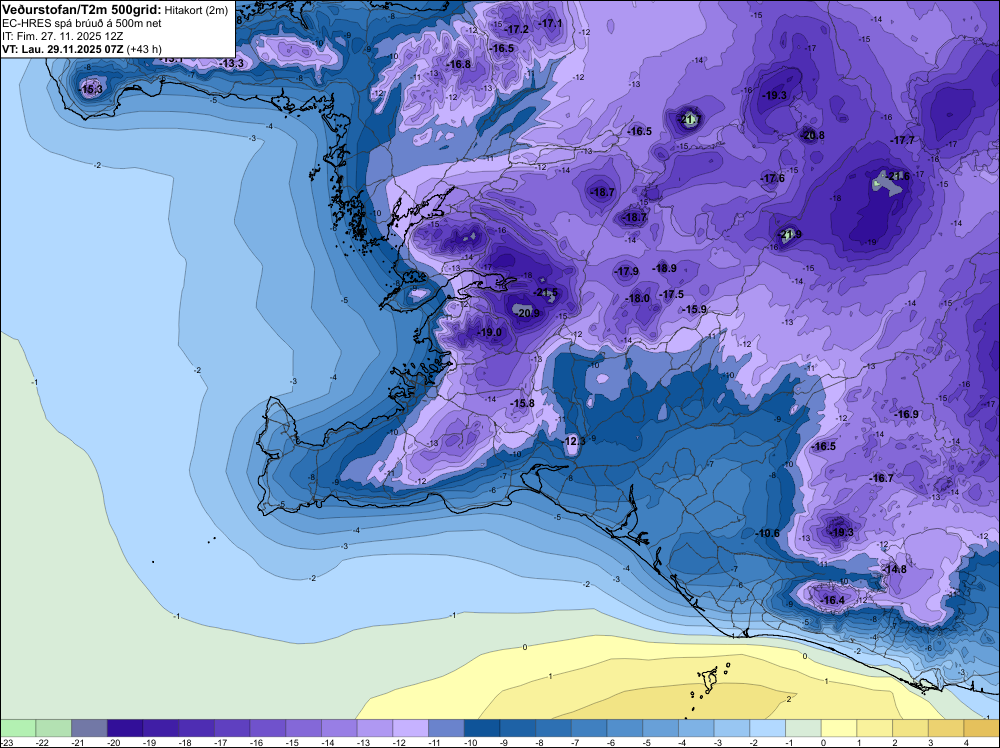The image size is (1000, 748).
Task: Select the light green swatch between -22 and -21
Action: pyautogui.click(x=54, y=728)
